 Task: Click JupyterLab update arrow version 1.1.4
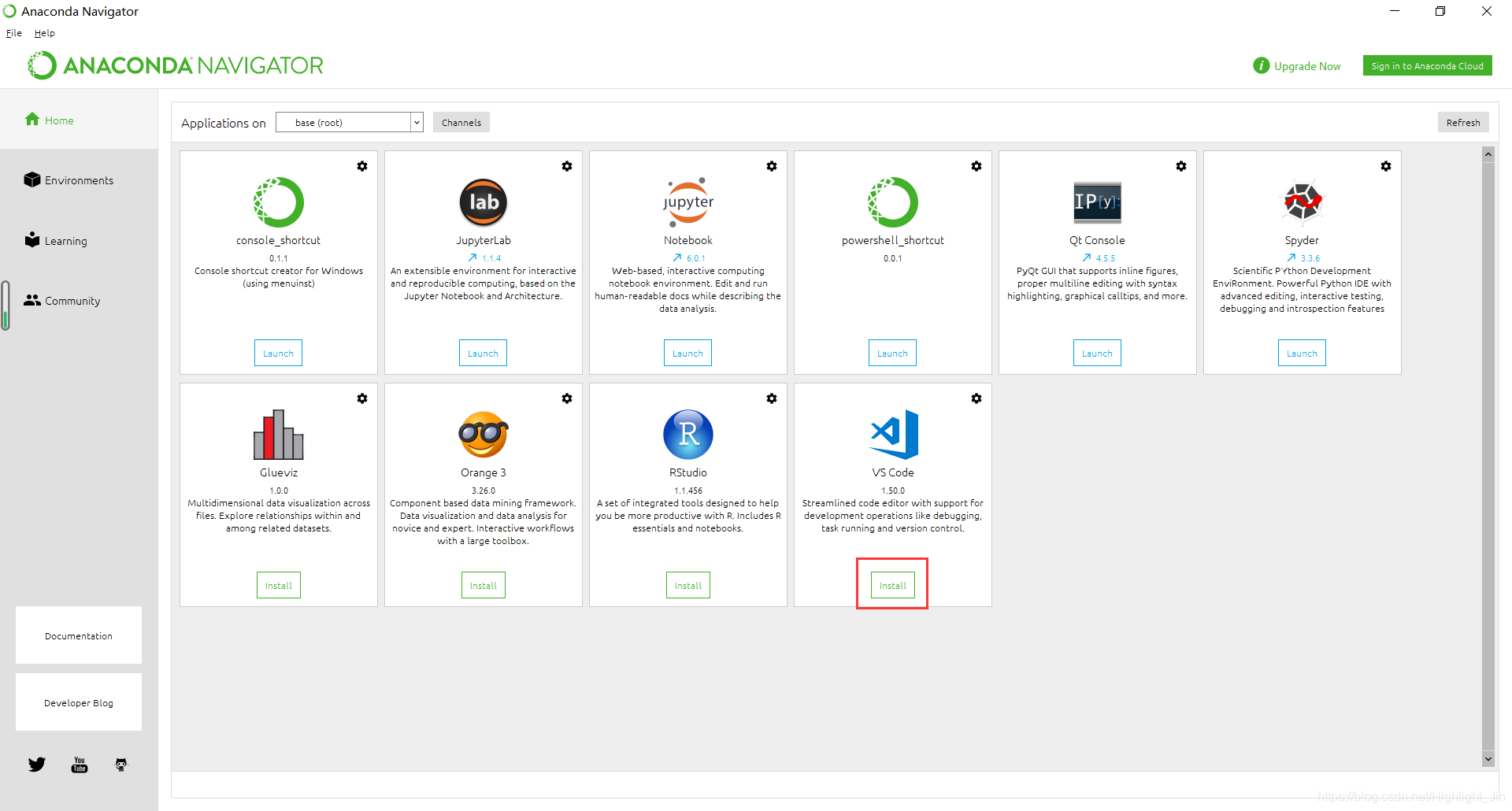point(484,258)
